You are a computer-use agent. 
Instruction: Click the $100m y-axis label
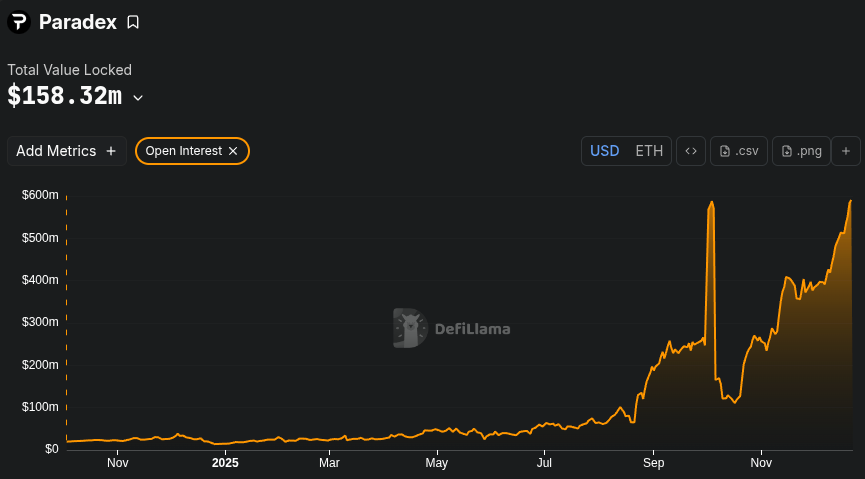[40, 407]
